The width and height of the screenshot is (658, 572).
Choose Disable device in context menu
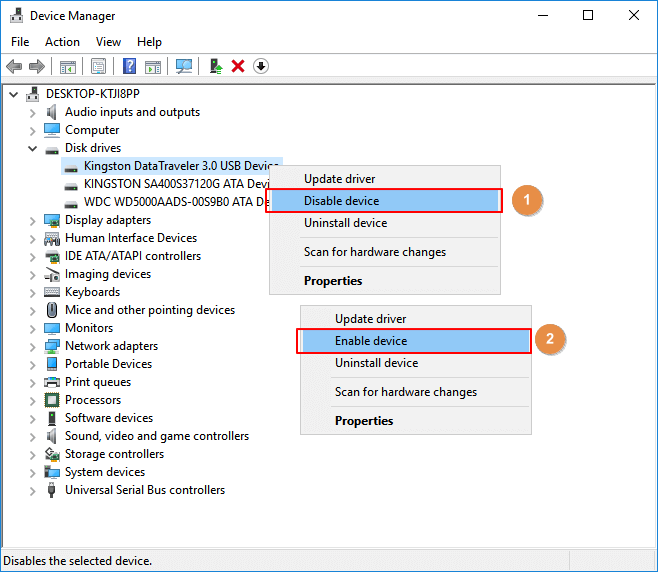(x=341, y=201)
